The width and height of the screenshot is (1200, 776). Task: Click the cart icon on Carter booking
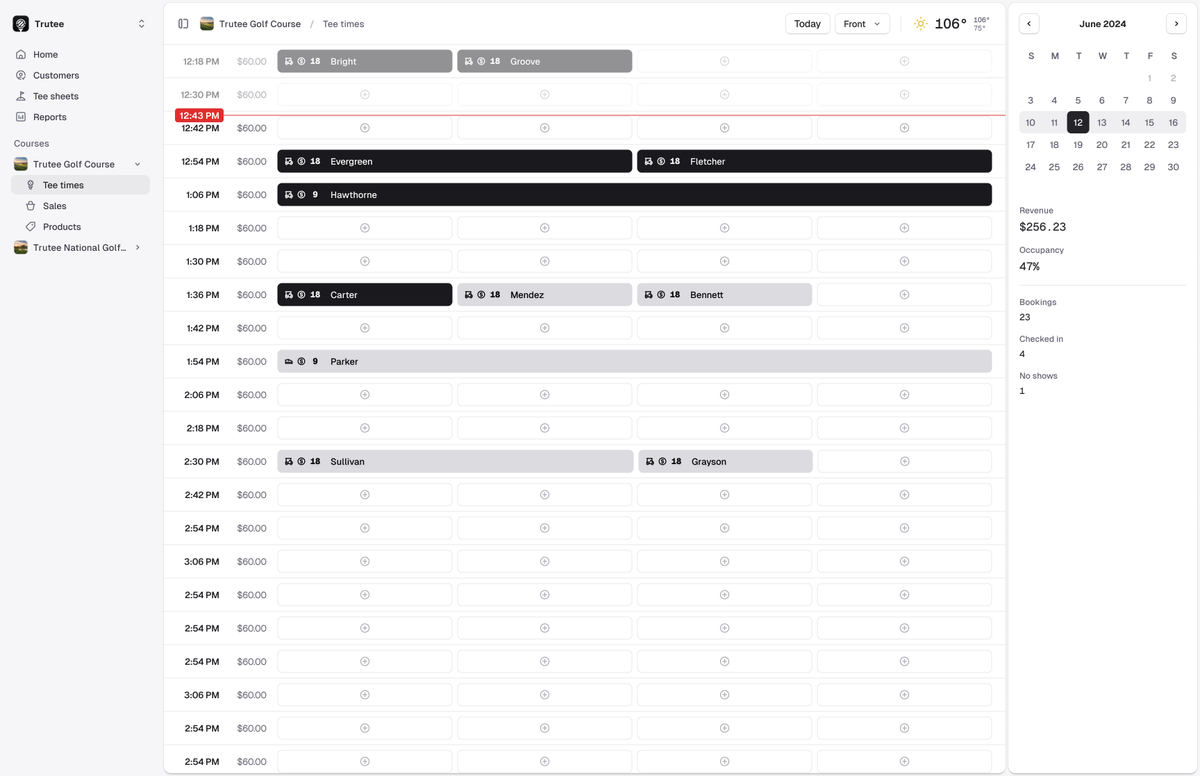289,295
